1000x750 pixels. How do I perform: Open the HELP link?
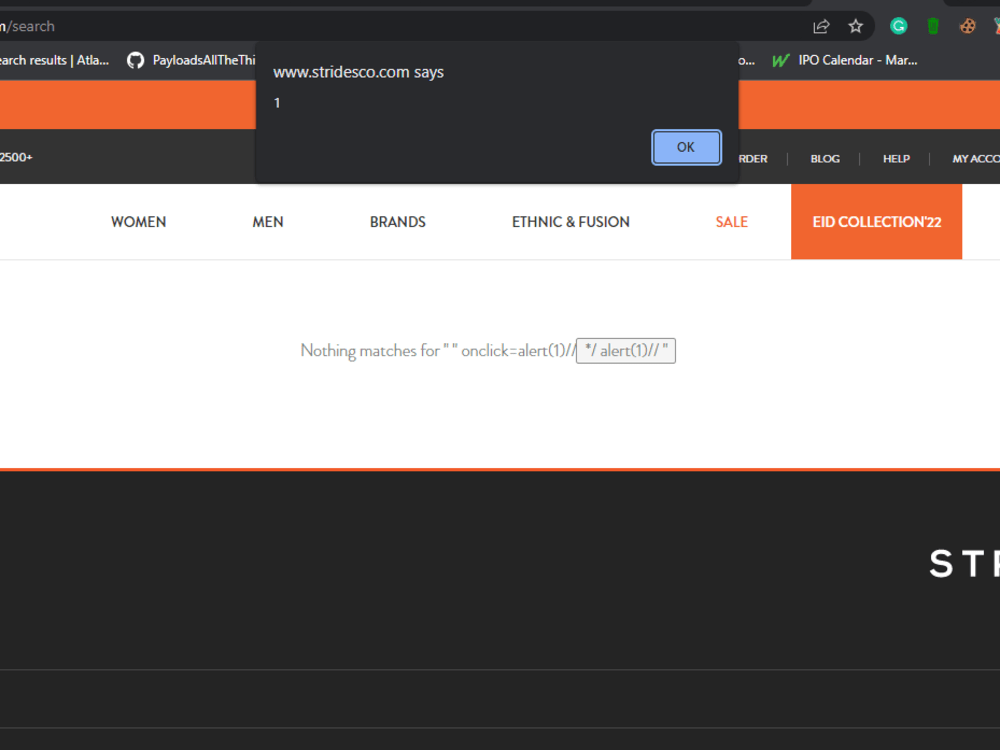click(896, 159)
